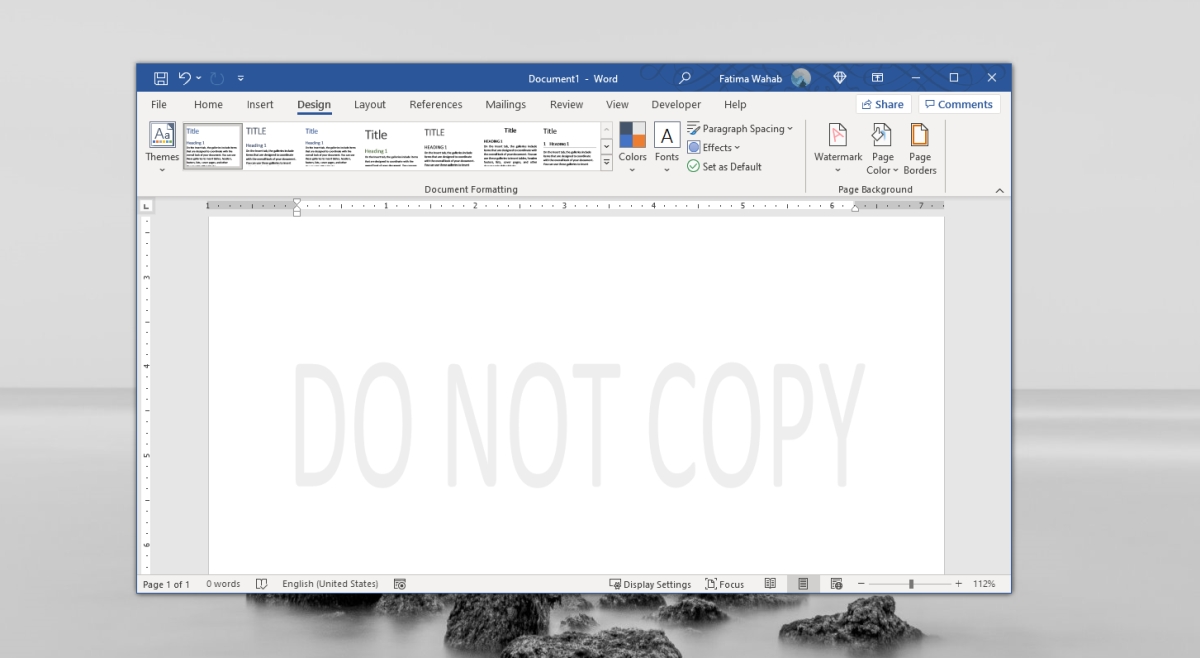This screenshot has width=1200, height=658.
Task: Switch to the Review ribbon tab
Action: point(566,104)
